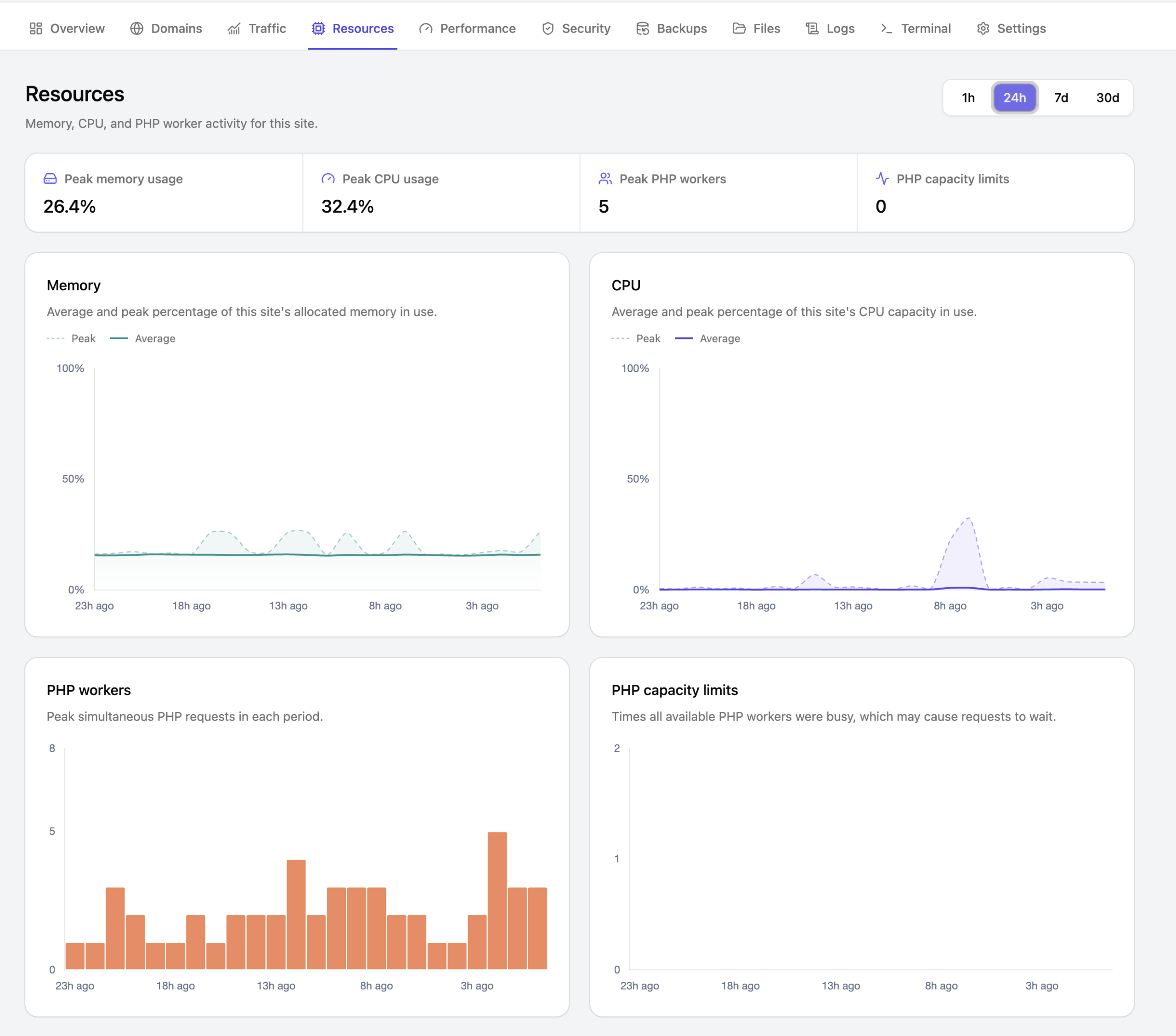This screenshot has height=1036, width=1176.
Task: Click the Traffic chart icon
Action: click(233, 28)
